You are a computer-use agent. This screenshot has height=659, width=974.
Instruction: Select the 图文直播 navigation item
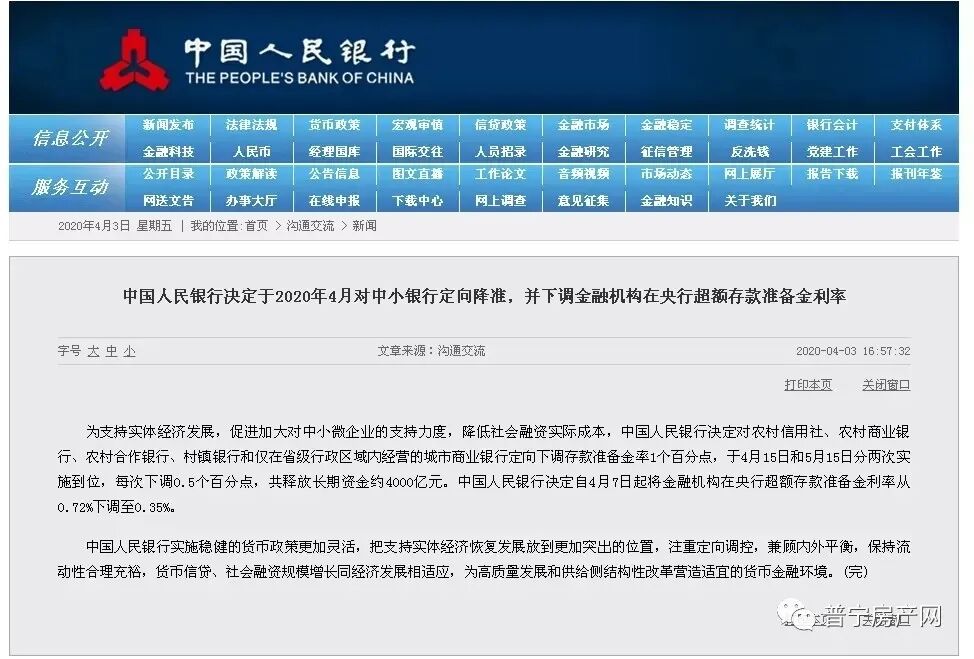tap(417, 174)
